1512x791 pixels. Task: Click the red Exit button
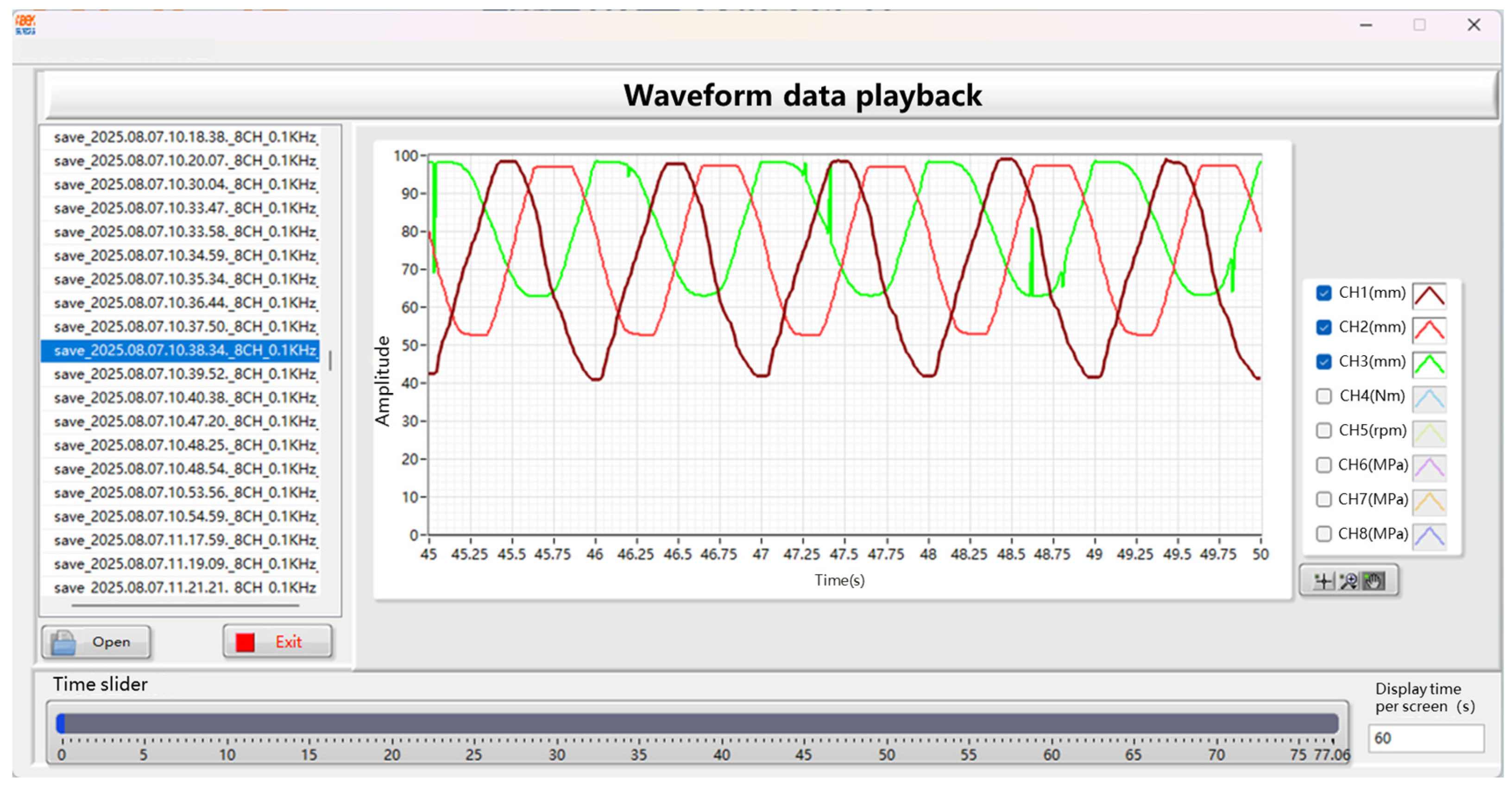click(277, 642)
